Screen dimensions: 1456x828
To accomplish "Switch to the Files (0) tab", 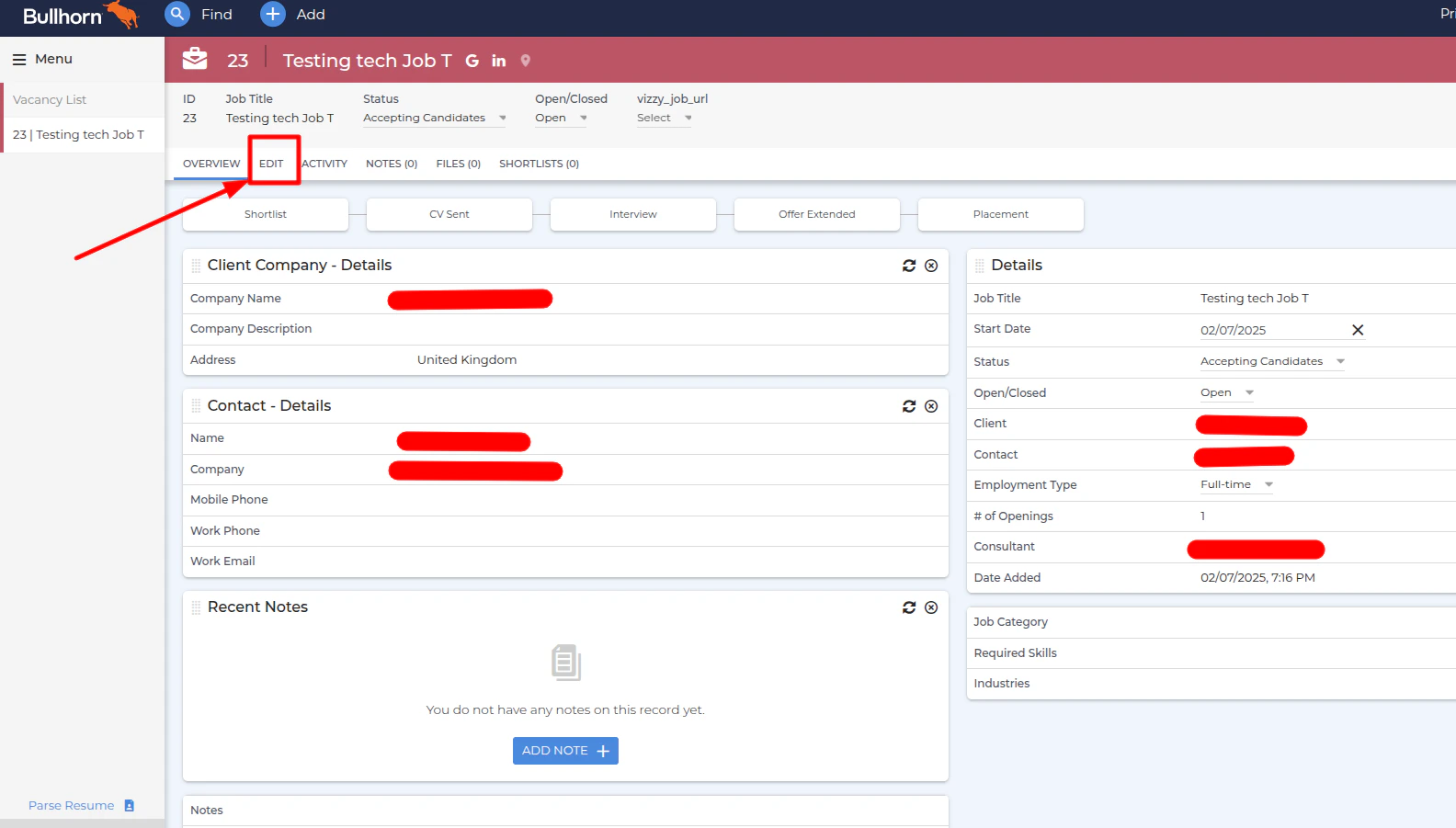I will [459, 164].
